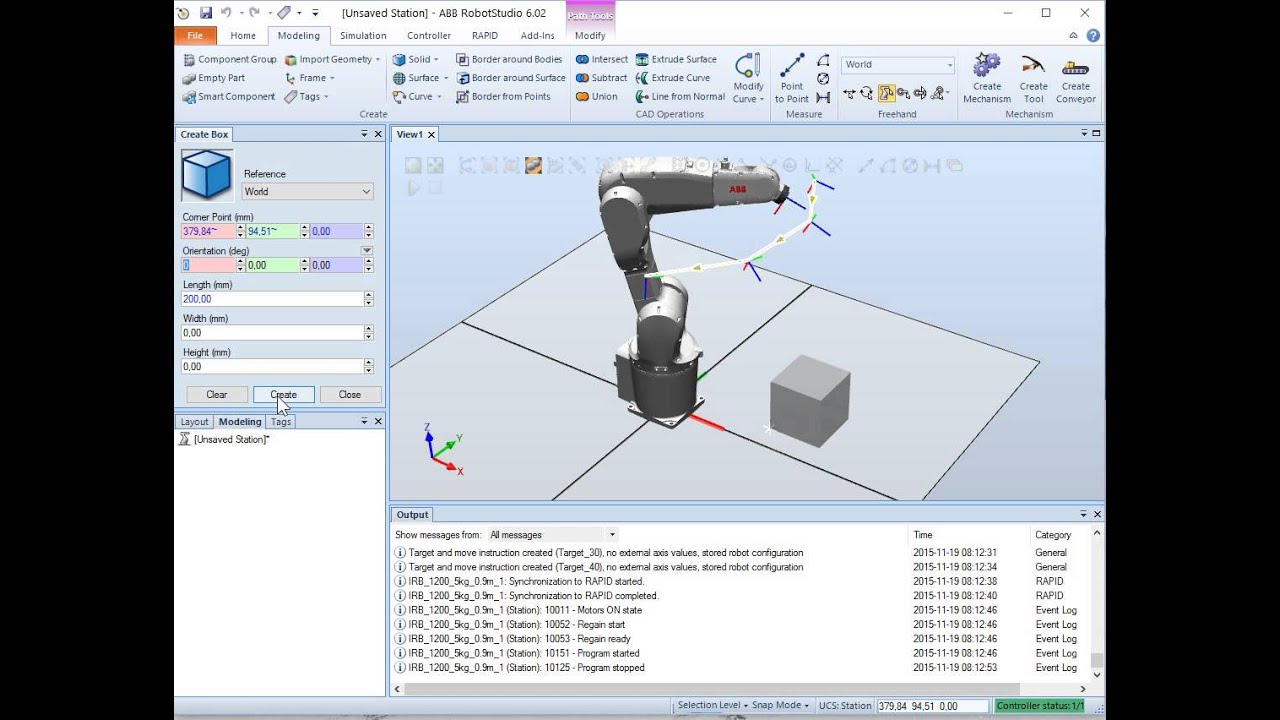Activate the Jog Reorient freehand tool
Screen dimensions: 1280x720
[x=920, y=94]
